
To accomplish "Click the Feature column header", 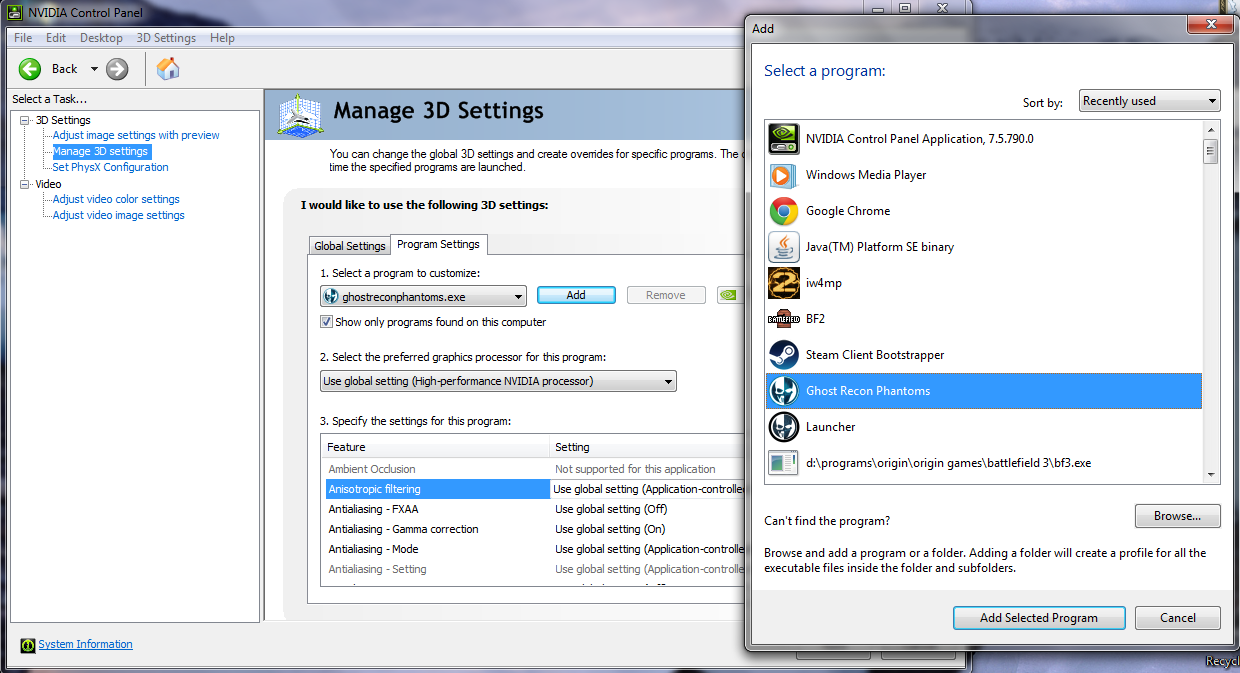I will (437, 447).
